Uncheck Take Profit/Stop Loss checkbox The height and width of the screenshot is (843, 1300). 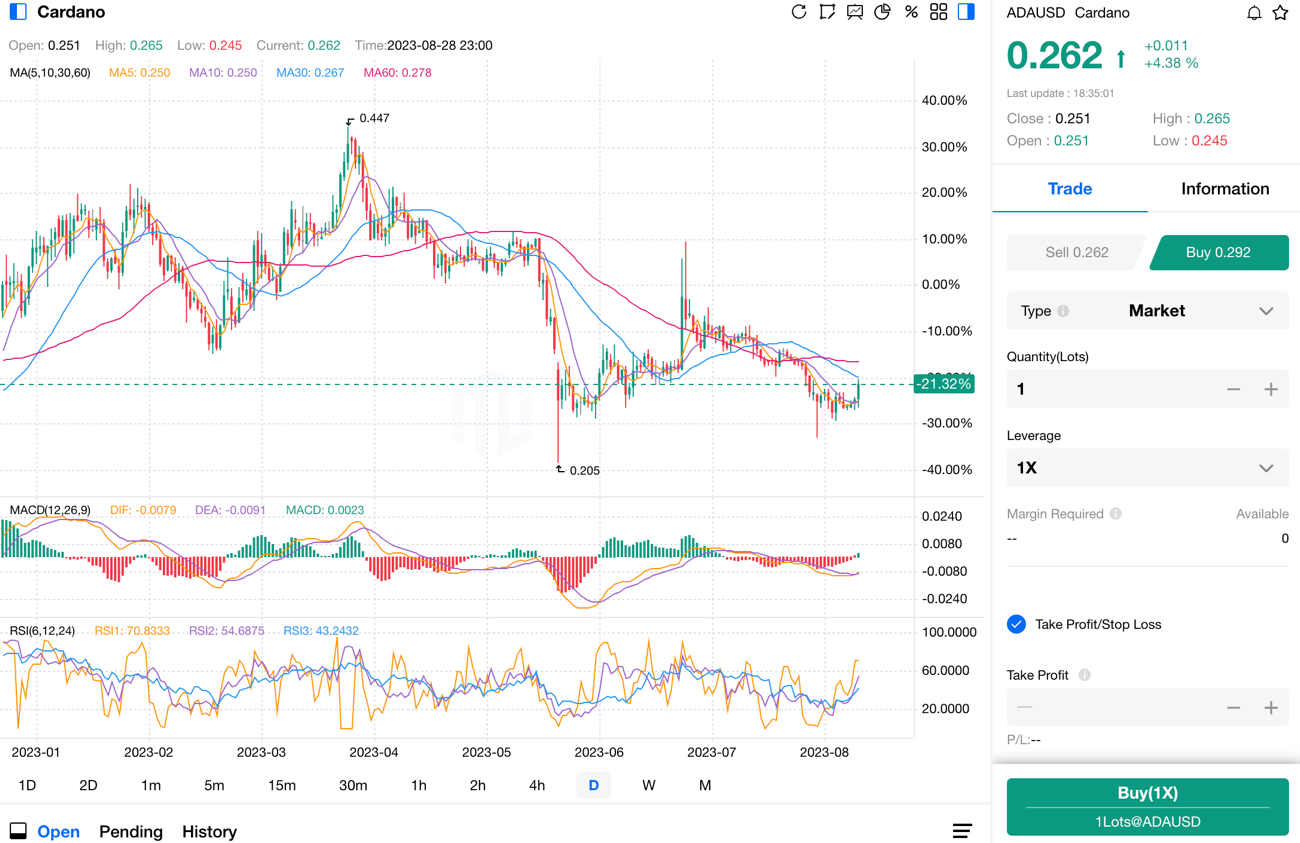pyautogui.click(x=1016, y=624)
